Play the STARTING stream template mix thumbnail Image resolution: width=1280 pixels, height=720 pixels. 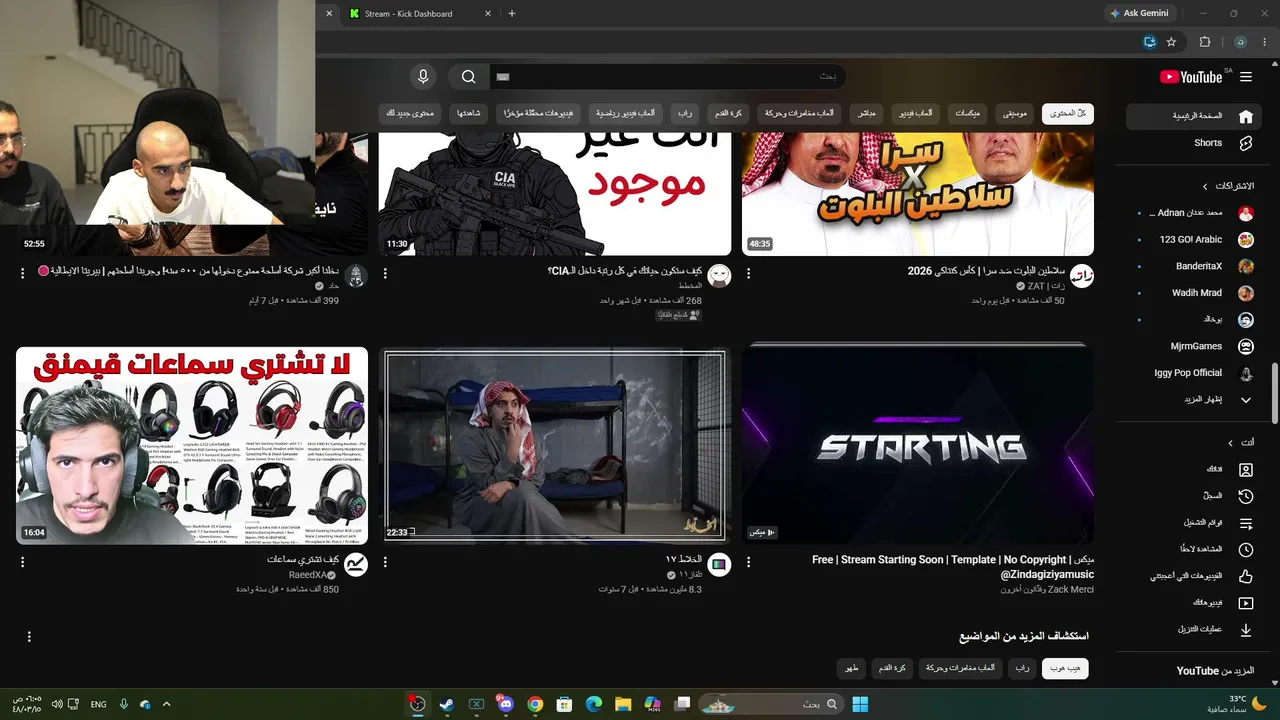click(x=918, y=445)
